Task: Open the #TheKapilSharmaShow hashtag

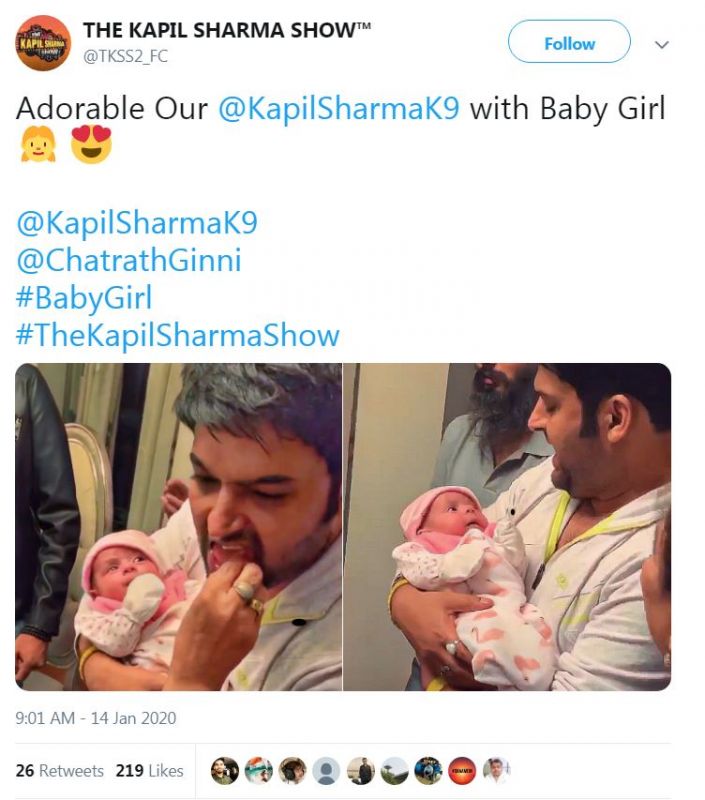Action: [178, 335]
